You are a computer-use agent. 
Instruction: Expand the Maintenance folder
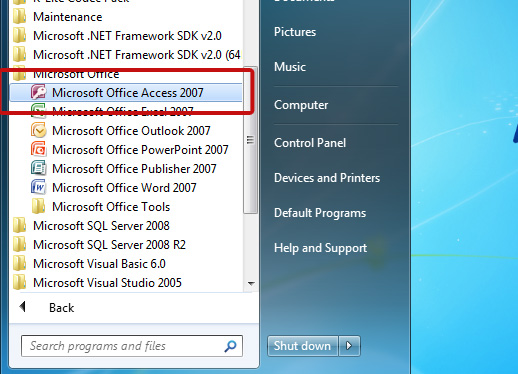(x=68, y=17)
